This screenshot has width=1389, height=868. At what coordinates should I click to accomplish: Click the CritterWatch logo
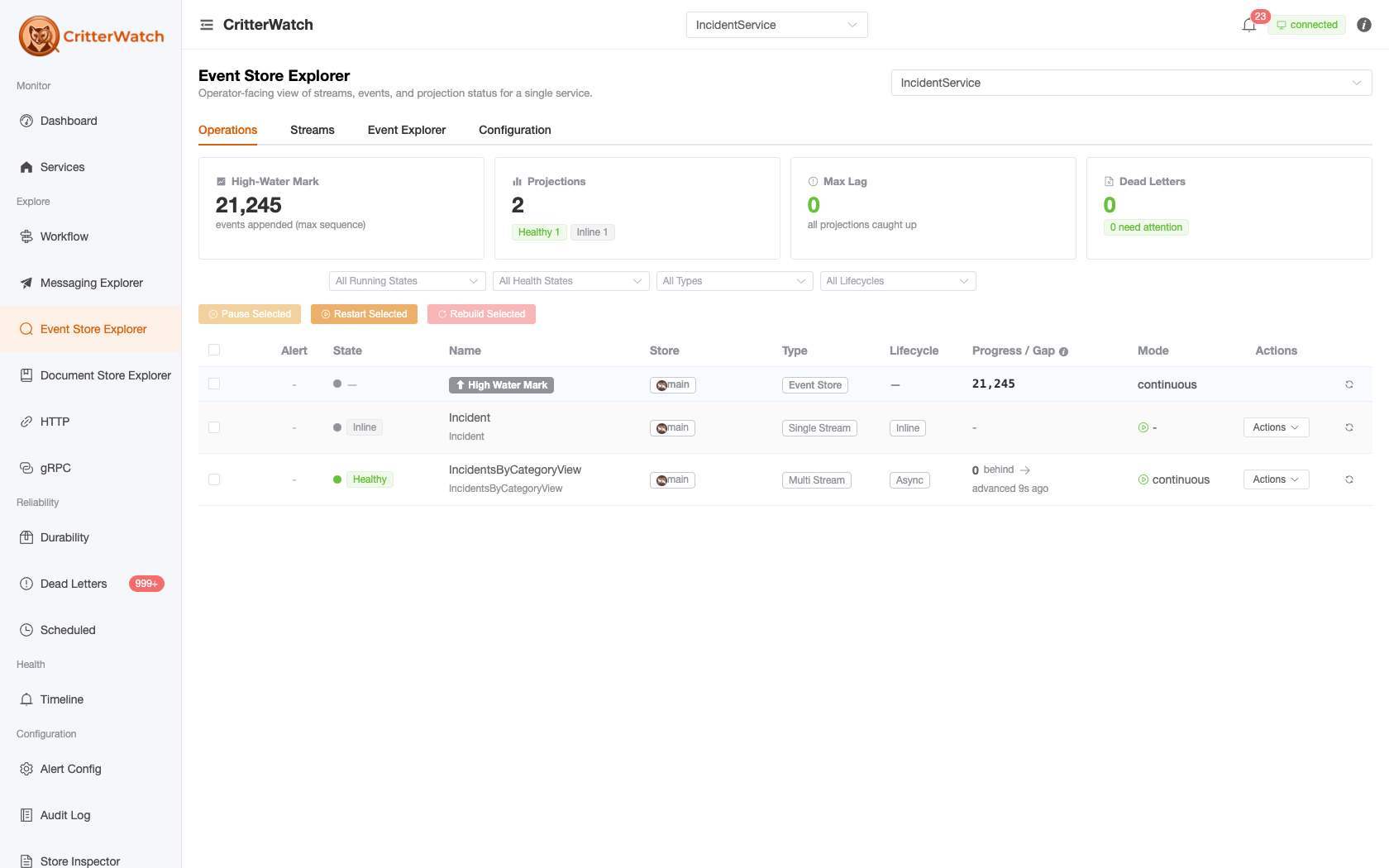[91, 36]
